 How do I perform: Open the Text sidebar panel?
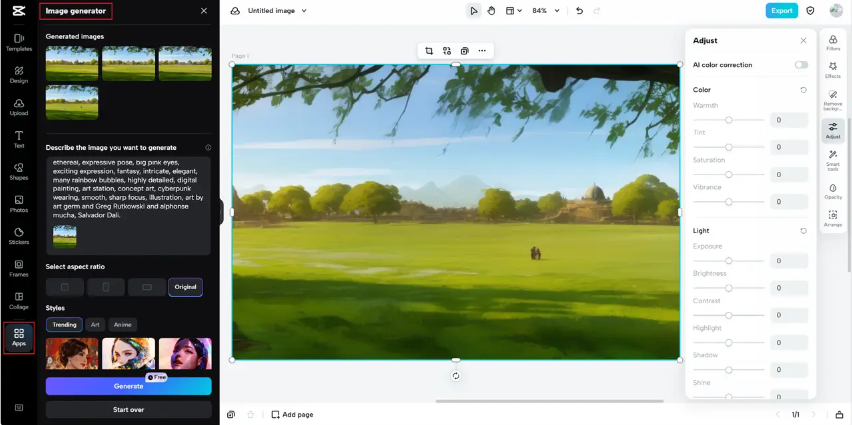(x=18, y=139)
